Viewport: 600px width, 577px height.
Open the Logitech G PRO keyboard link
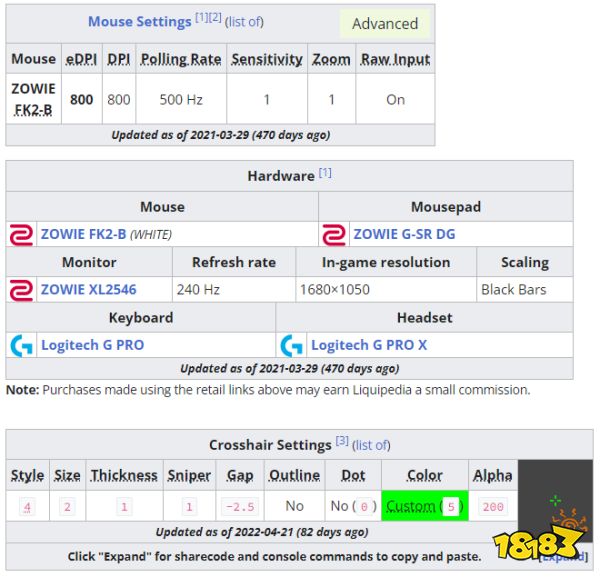tap(93, 345)
